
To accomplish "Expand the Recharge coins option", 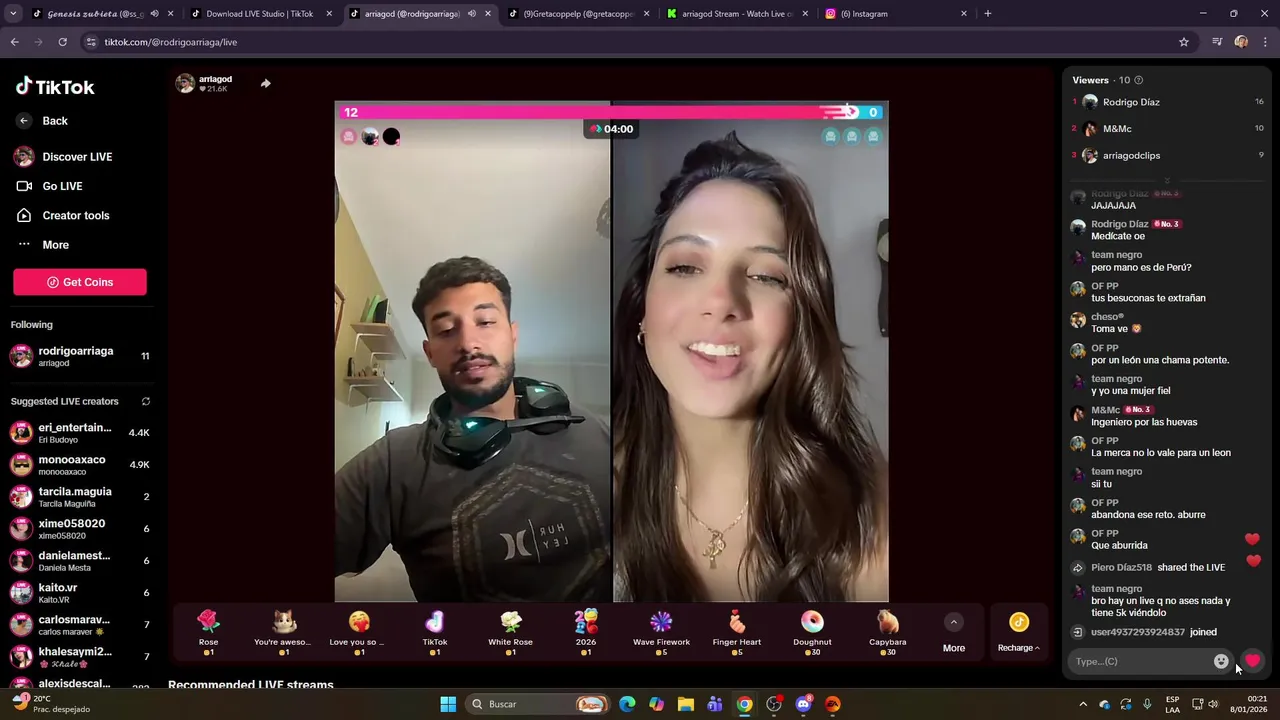I will click(x=1018, y=633).
